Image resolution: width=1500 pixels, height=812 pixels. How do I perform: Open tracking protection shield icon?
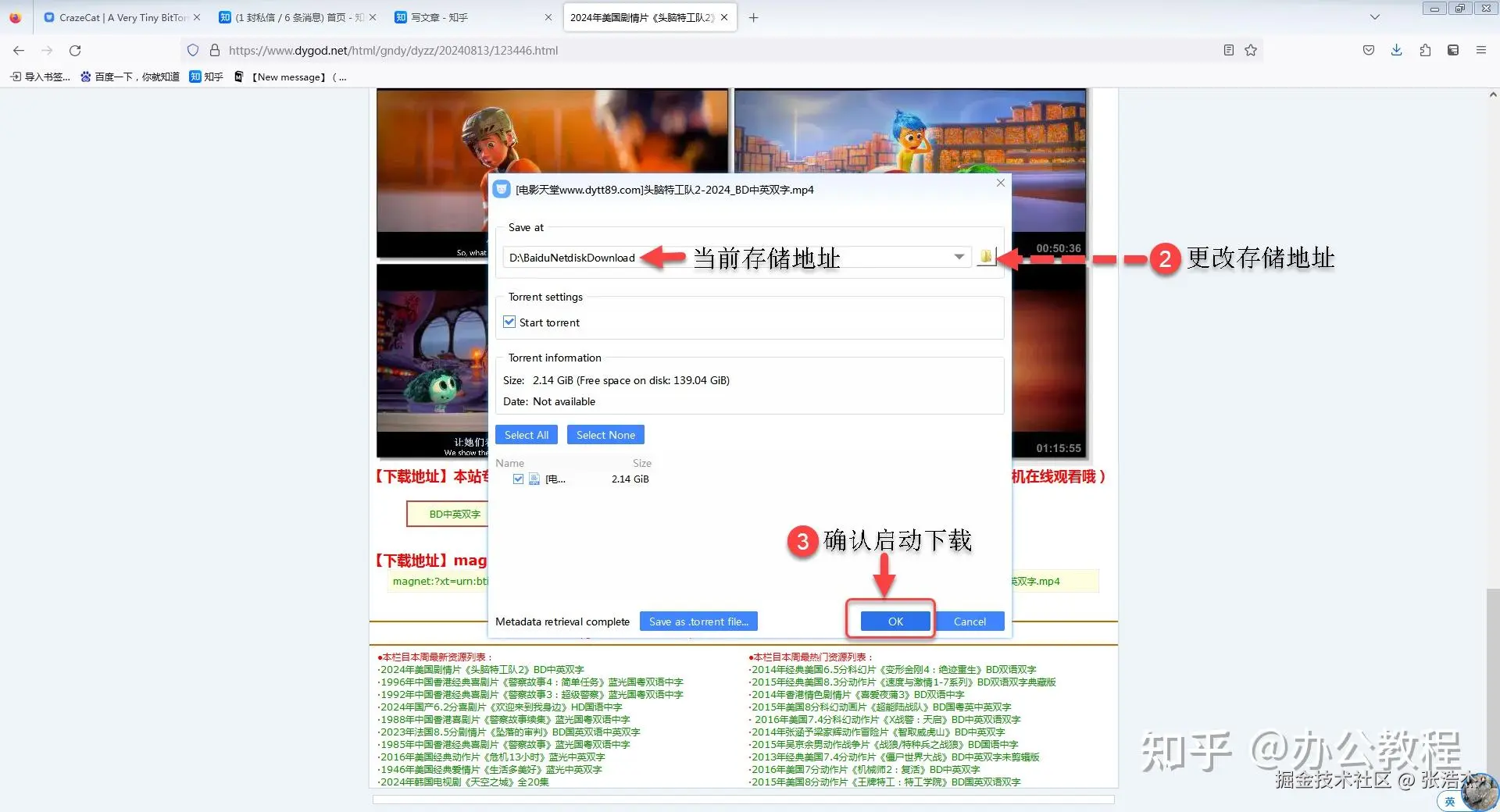(x=192, y=50)
